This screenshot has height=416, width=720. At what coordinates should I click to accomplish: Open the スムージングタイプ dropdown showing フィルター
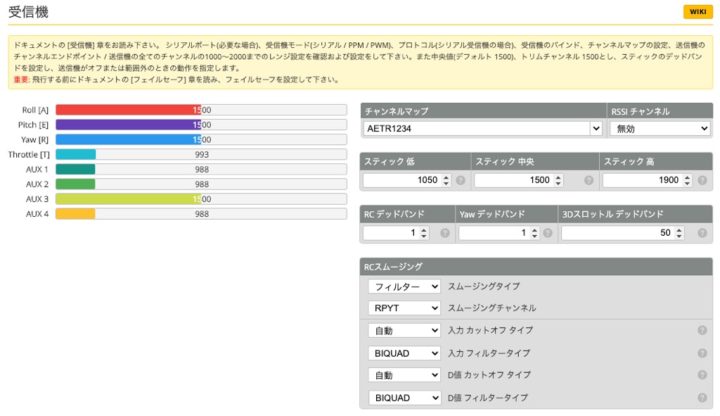point(404,286)
